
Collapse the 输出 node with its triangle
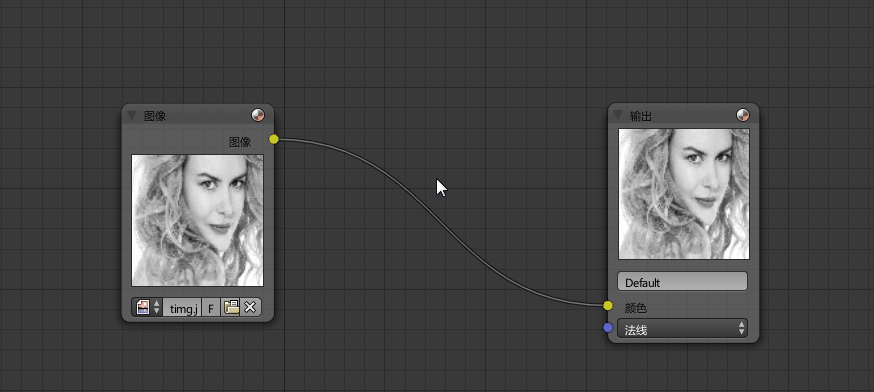618,115
